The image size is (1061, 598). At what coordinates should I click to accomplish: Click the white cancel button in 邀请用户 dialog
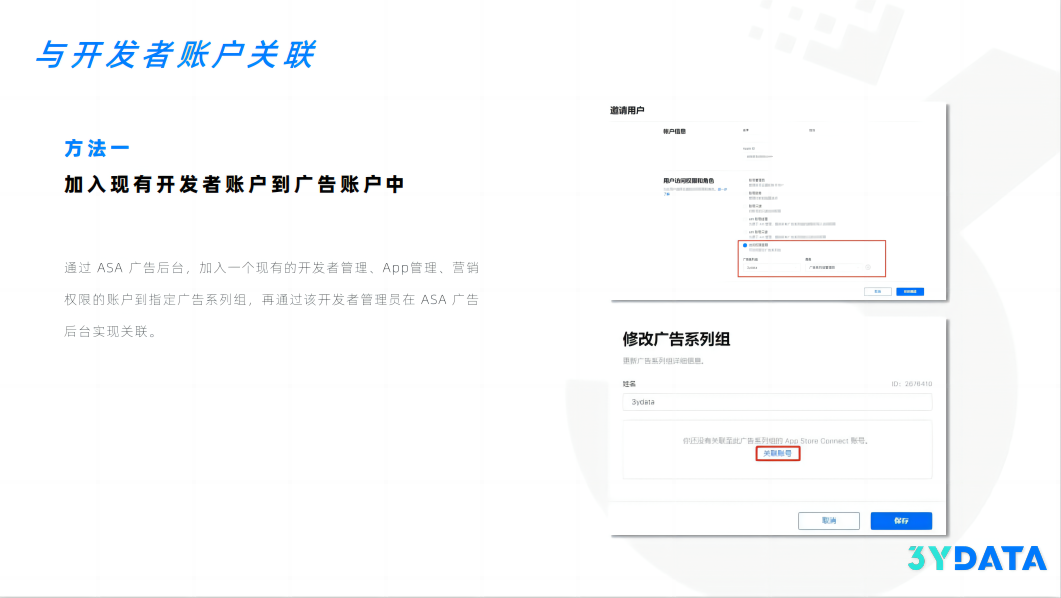tap(878, 292)
